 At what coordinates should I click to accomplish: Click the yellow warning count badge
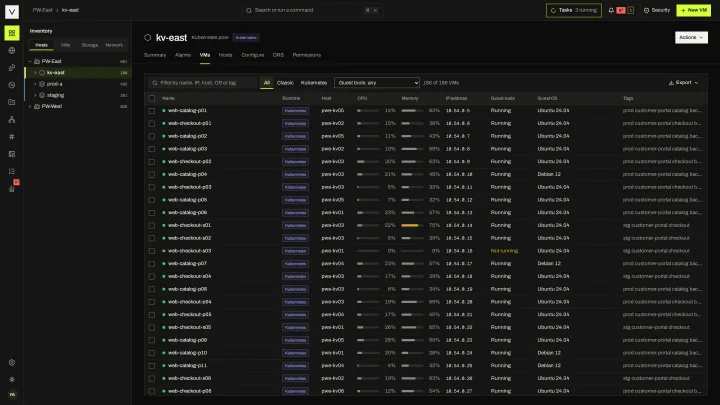point(630,10)
